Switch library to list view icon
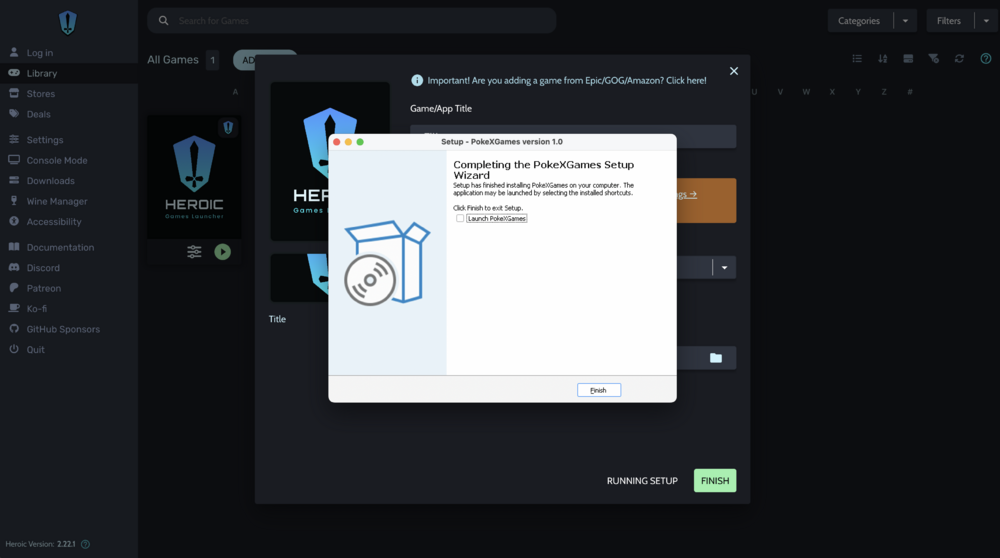1000x558 pixels. (x=857, y=59)
